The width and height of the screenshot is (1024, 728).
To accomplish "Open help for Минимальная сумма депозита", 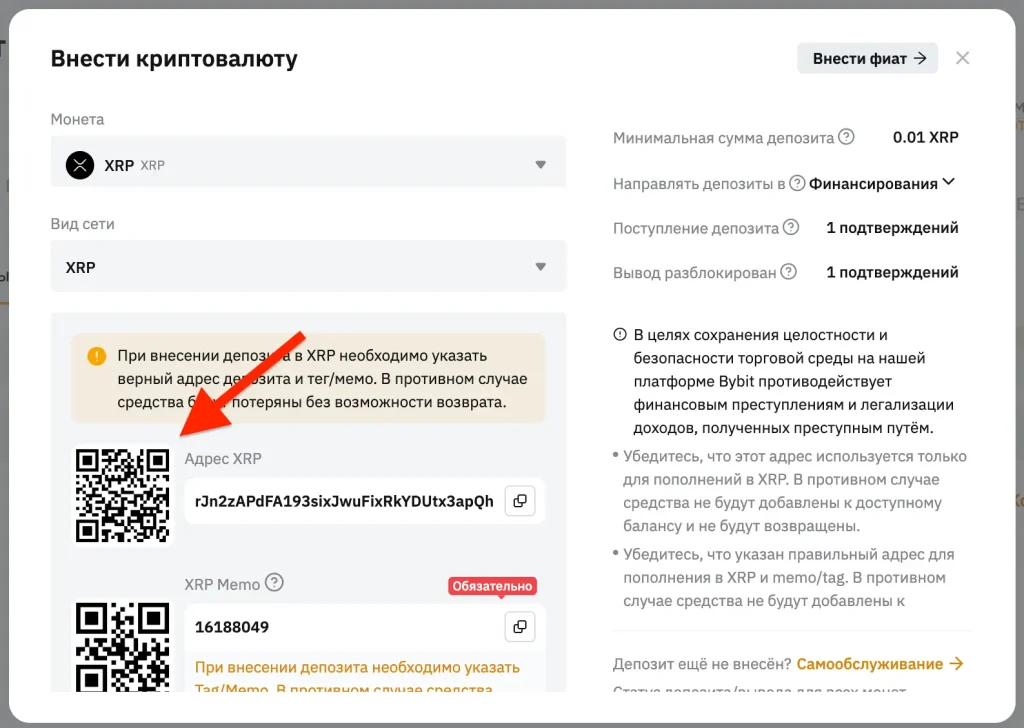I will [846, 137].
